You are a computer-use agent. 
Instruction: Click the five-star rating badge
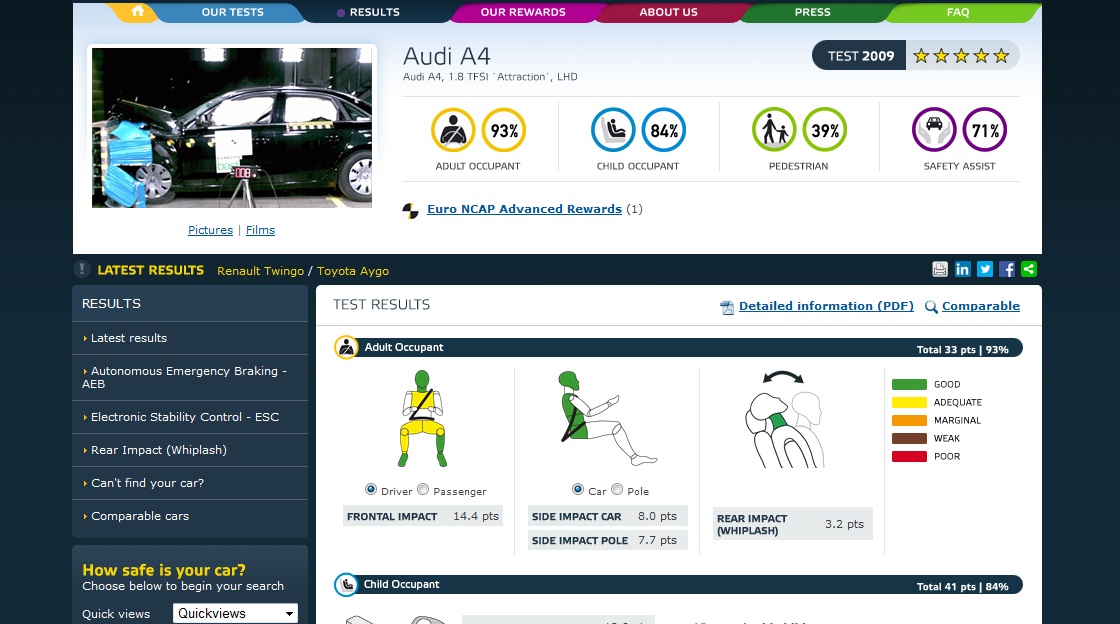click(961, 56)
